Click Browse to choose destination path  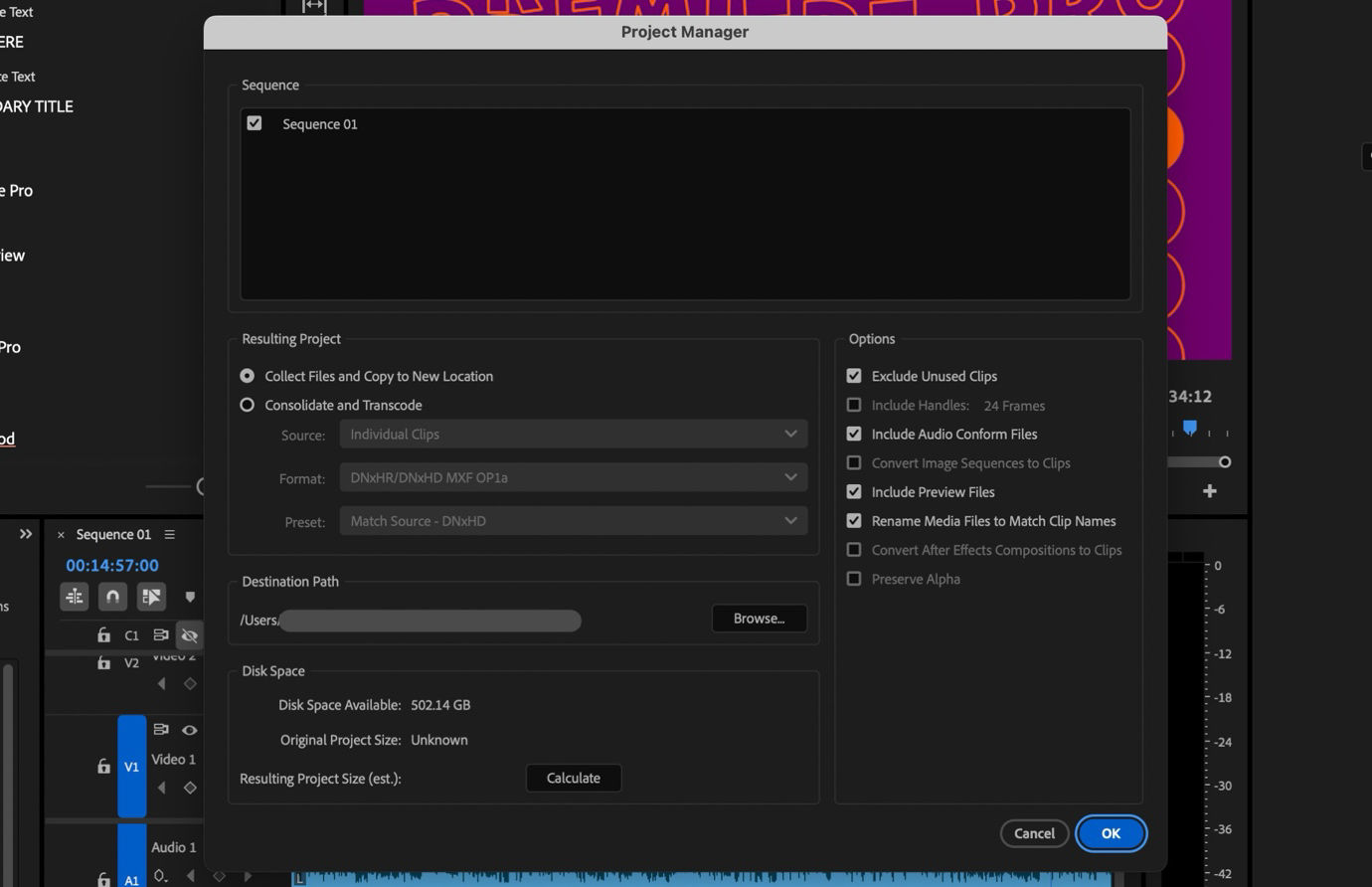(759, 618)
